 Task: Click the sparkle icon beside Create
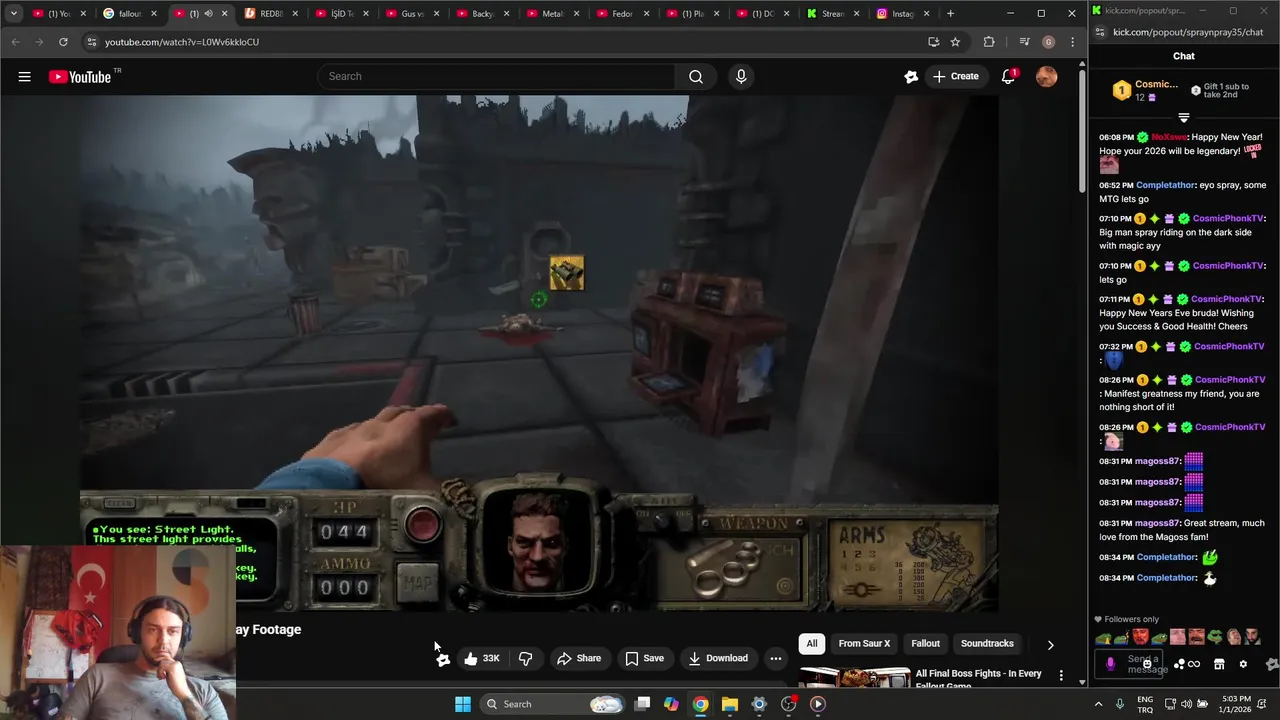click(x=911, y=77)
